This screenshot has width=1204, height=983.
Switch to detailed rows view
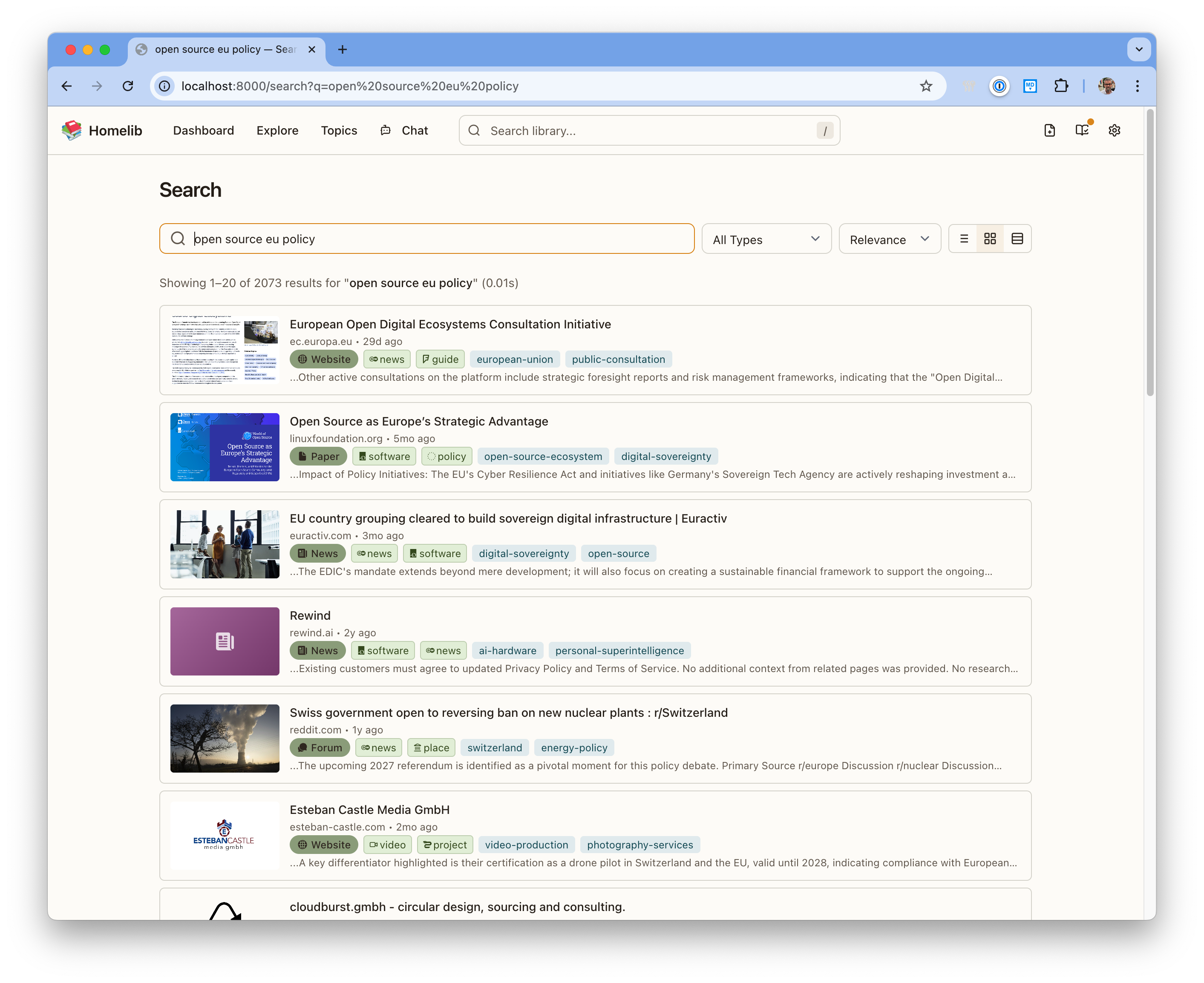(x=1017, y=239)
